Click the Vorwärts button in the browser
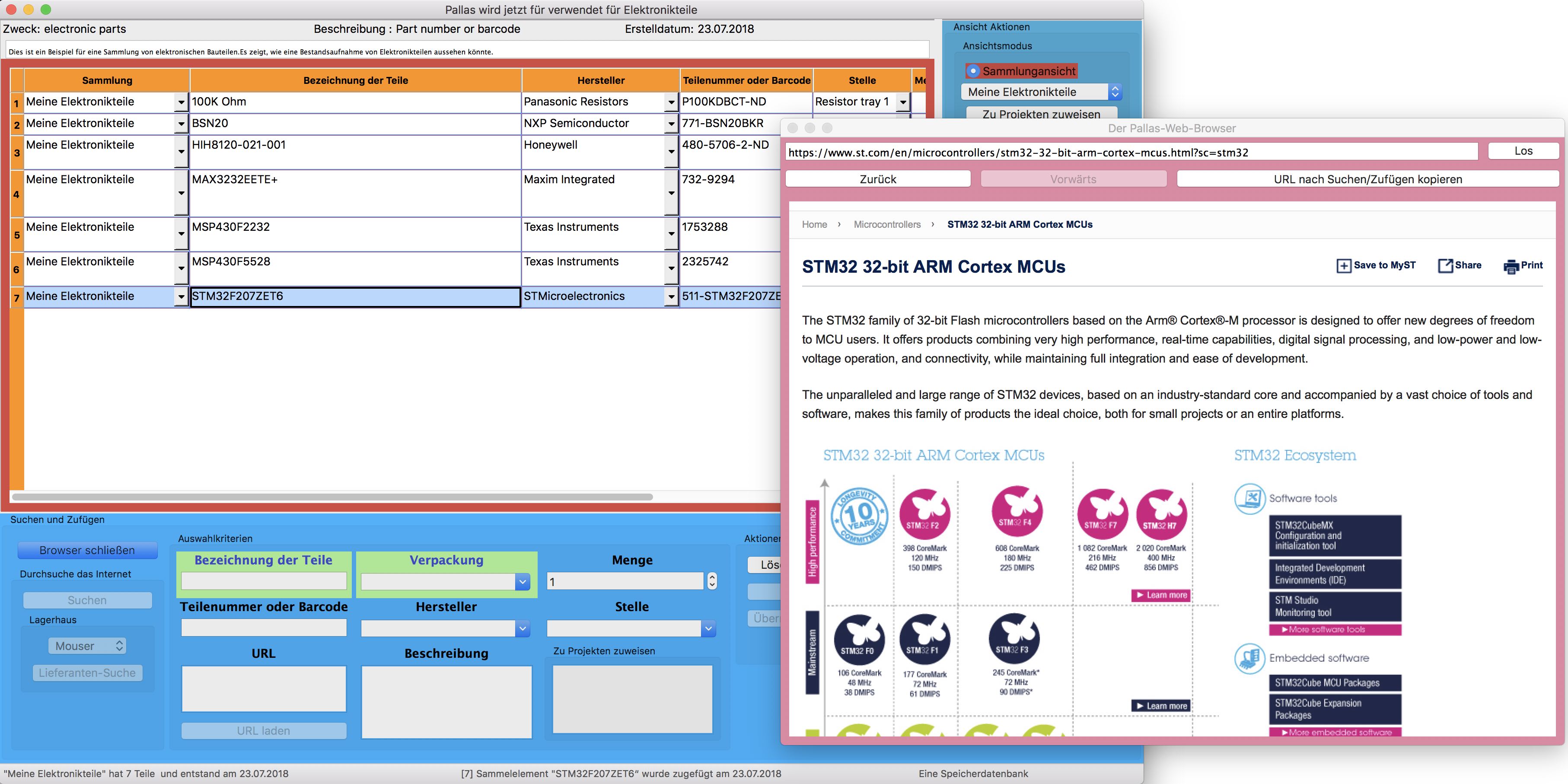The height and width of the screenshot is (784, 1568). (1073, 179)
